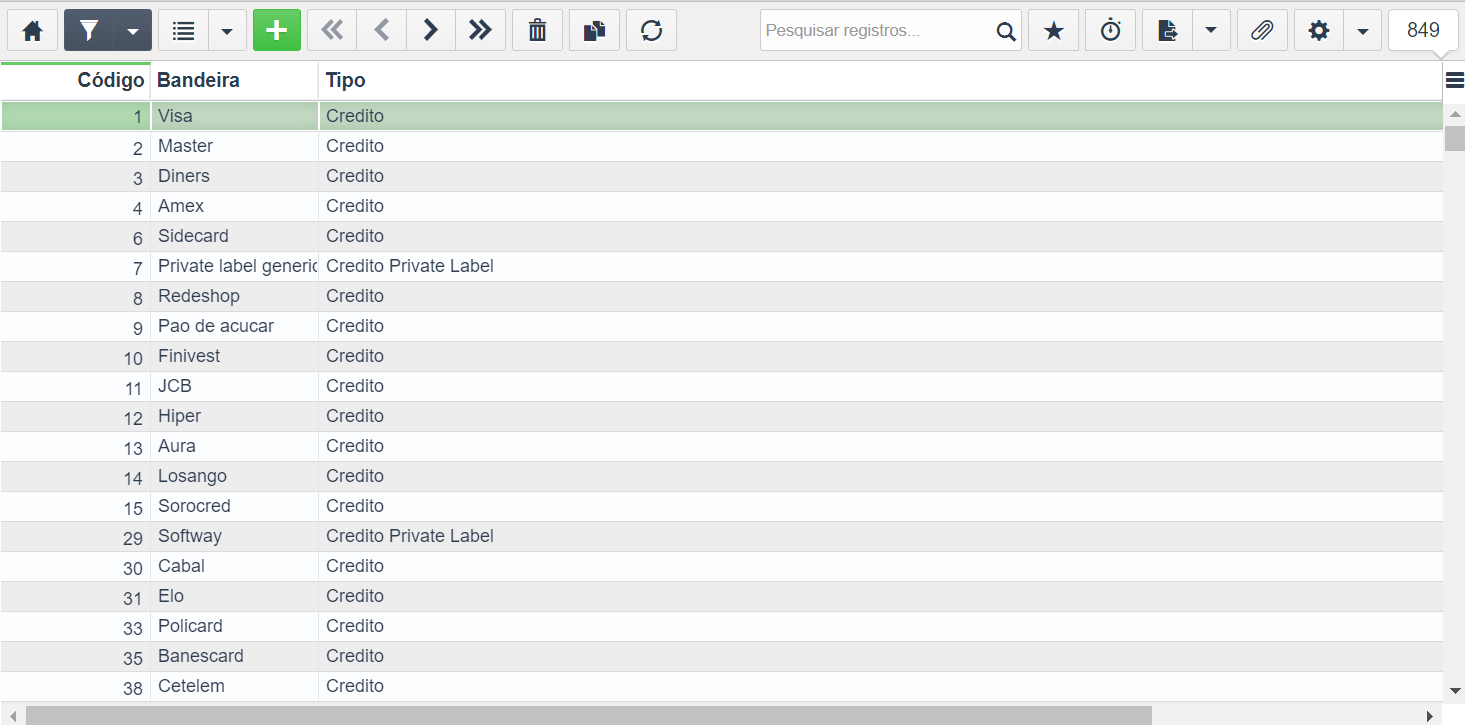
Task: Click the horizontal scrollbar right arrow
Action: pos(1431,715)
